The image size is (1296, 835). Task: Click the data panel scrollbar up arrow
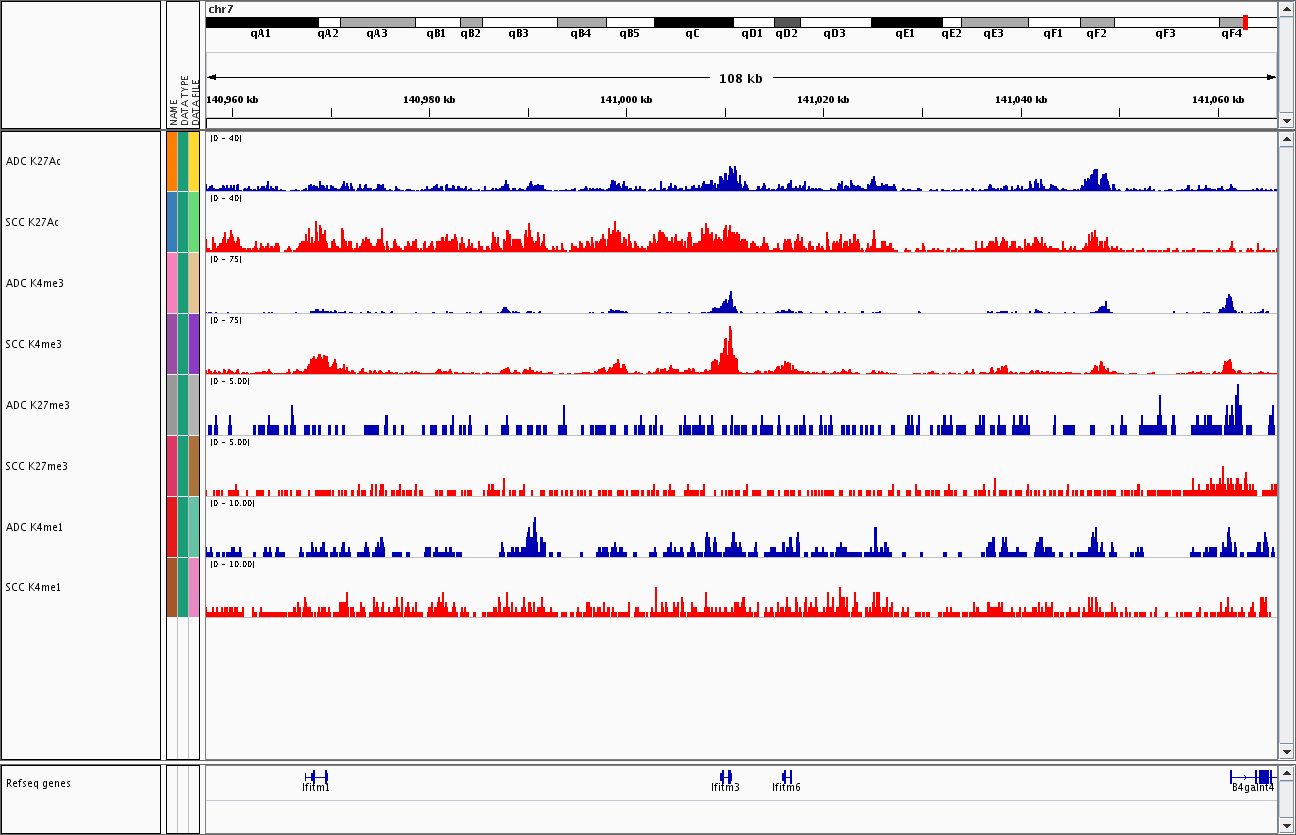[x=1286, y=139]
